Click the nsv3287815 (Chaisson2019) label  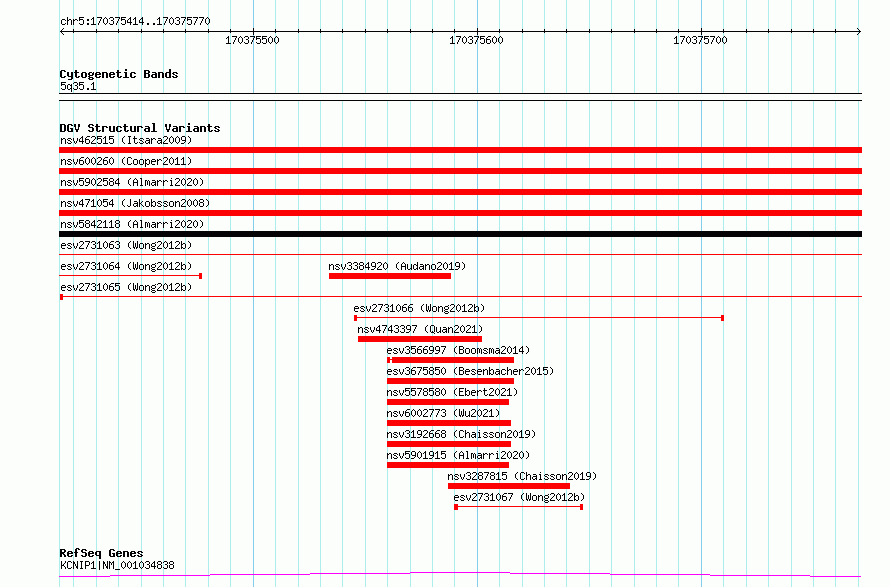tap(522, 476)
